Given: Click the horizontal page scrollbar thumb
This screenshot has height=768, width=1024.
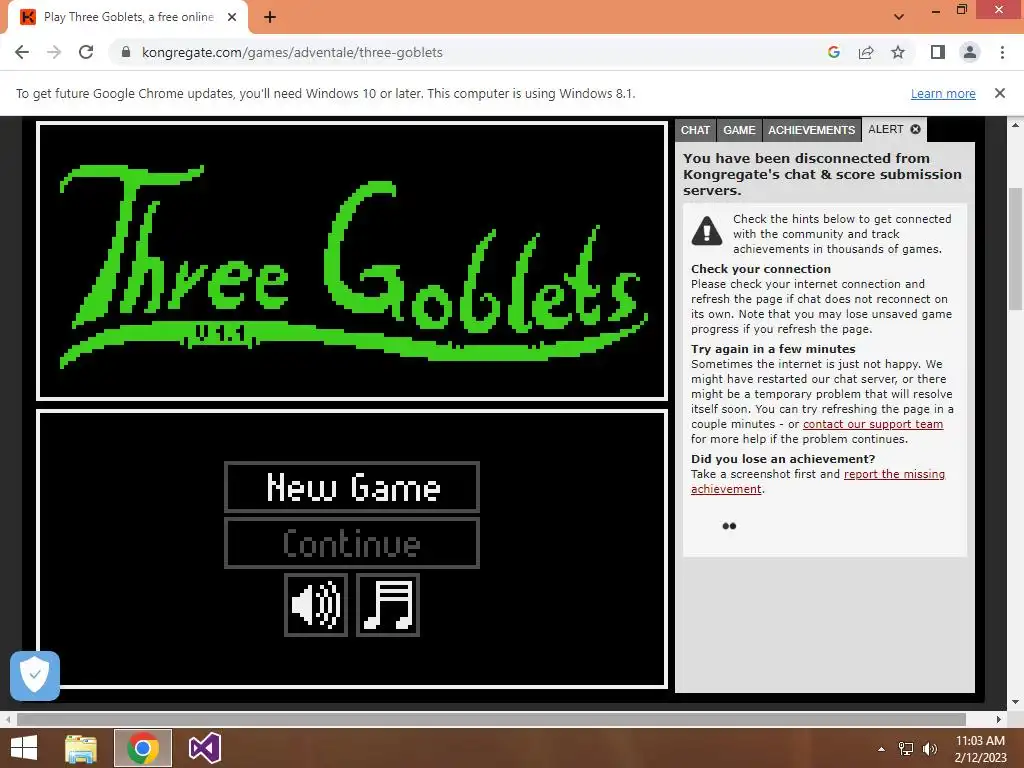Looking at the screenshot, I should [491, 720].
